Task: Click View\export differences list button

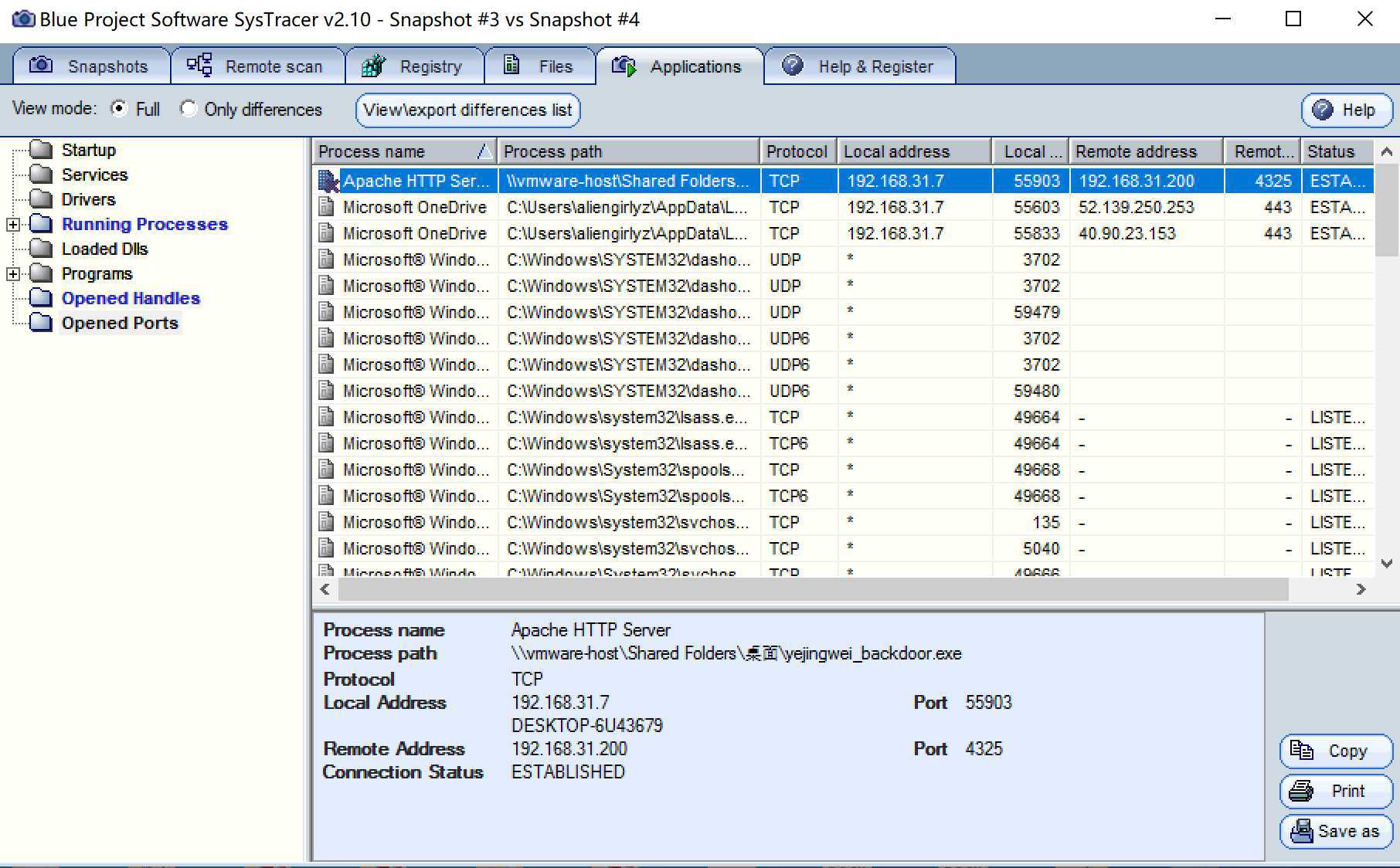Action: point(467,110)
